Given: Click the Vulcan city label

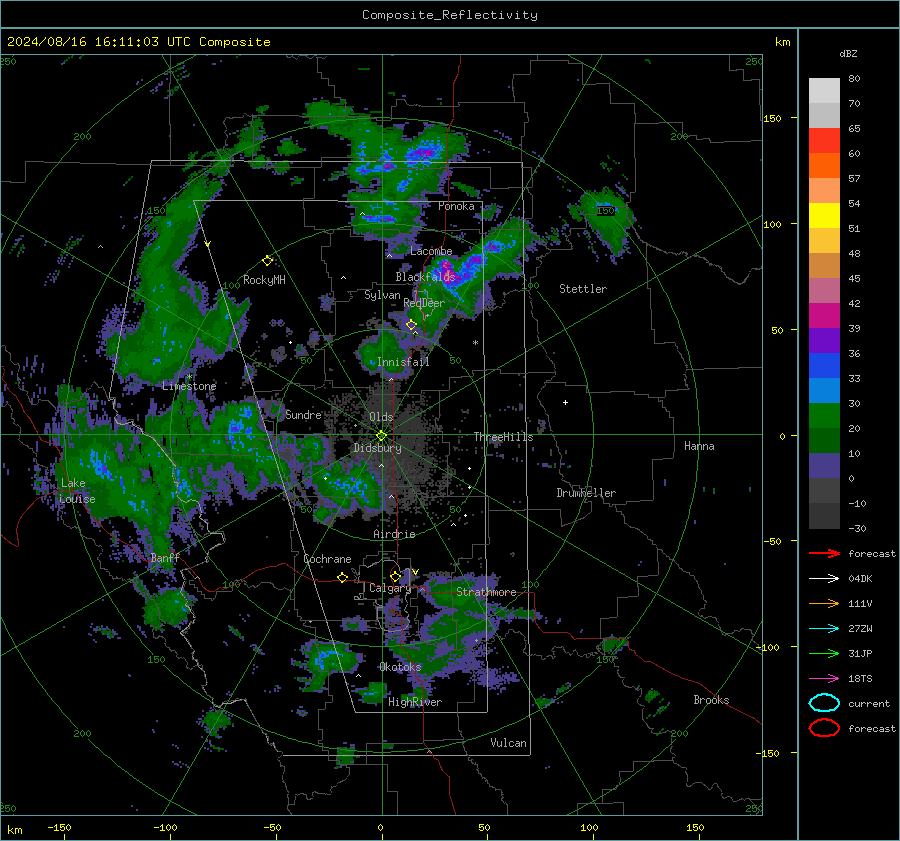Looking at the screenshot, I should [508, 743].
